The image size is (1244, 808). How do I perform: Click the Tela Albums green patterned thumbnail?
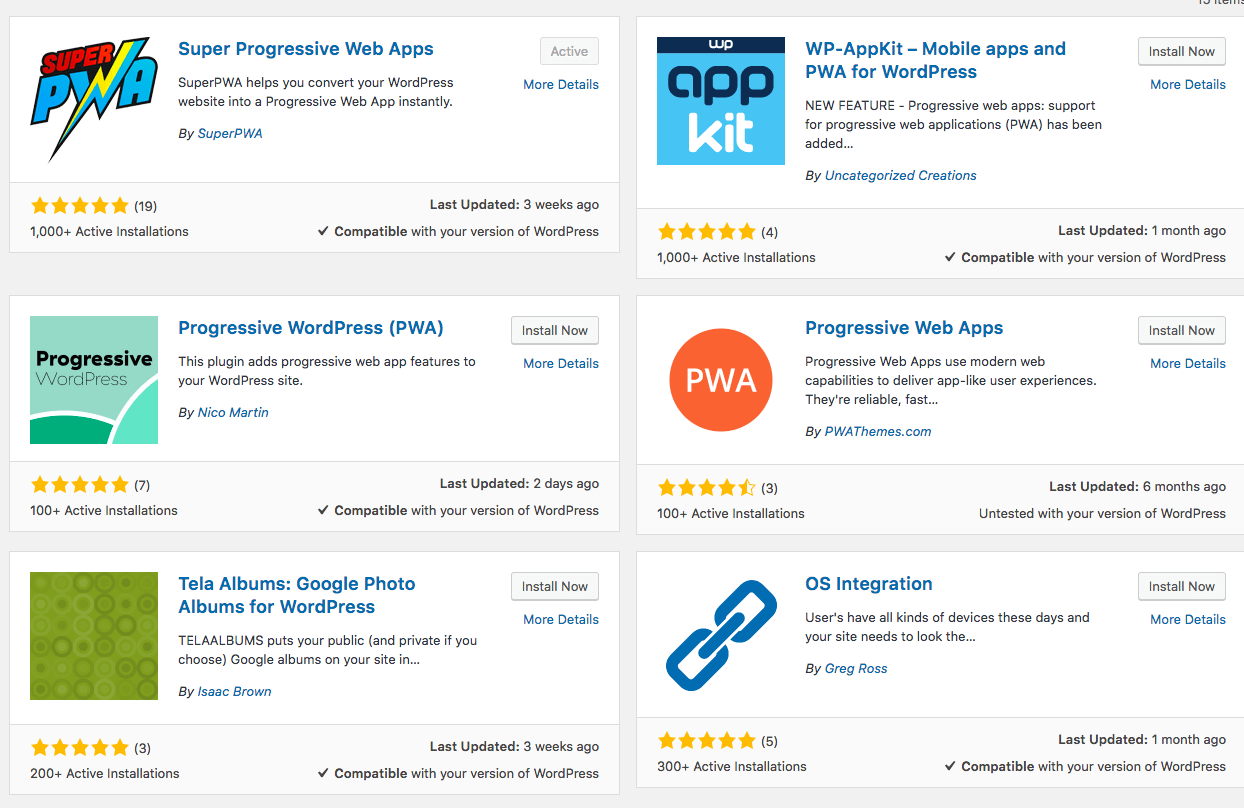94,635
